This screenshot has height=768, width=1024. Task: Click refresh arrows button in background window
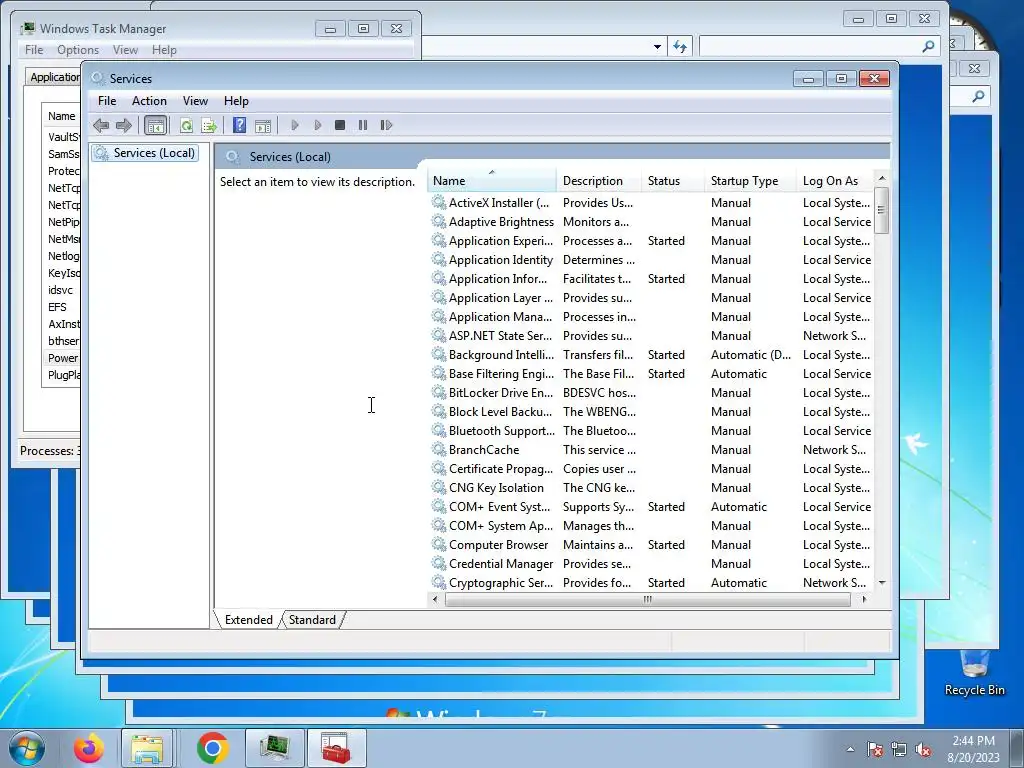(680, 47)
